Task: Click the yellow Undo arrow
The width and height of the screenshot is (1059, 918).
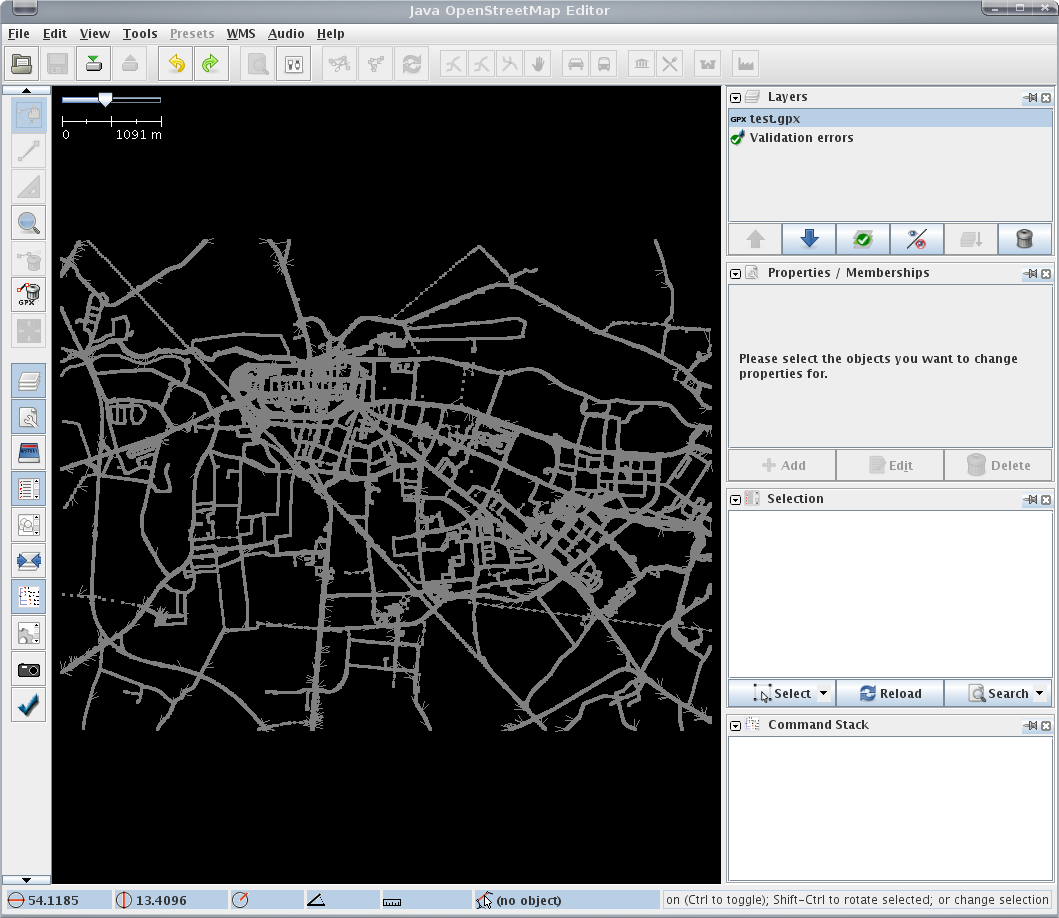Action: click(x=176, y=64)
